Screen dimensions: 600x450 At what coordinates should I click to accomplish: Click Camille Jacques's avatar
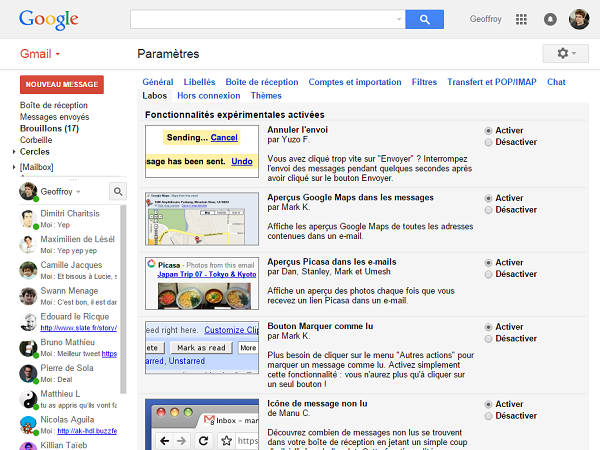point(28,270)
